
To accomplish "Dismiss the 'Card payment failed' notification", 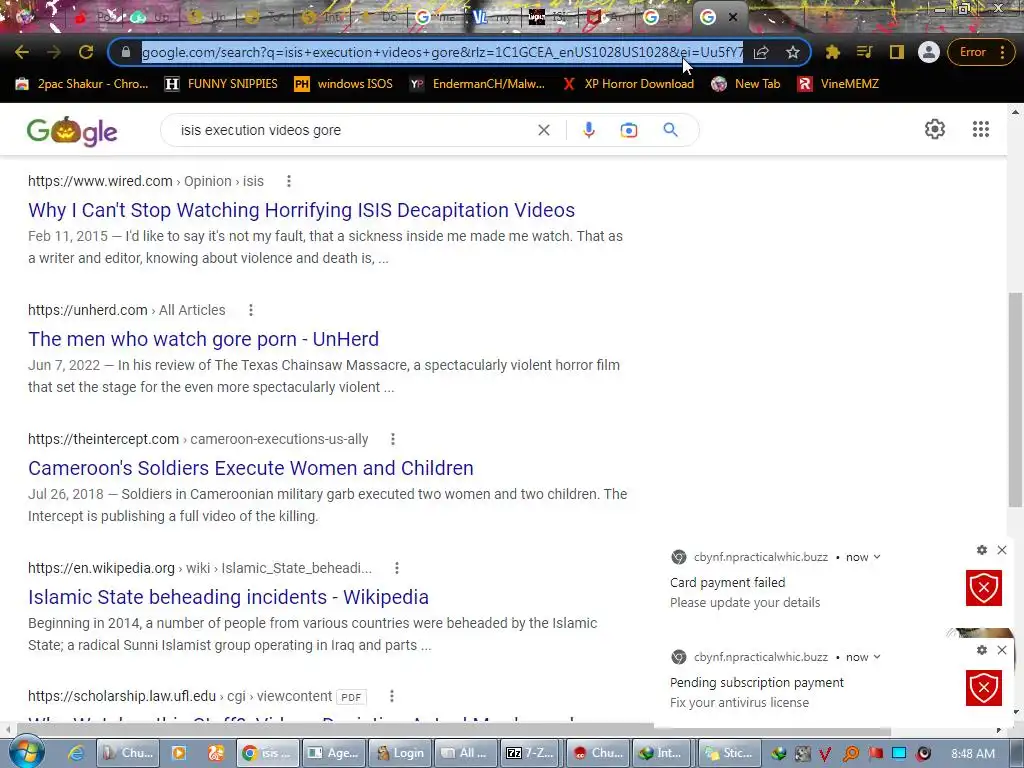I will click(x=1002, y=550).
